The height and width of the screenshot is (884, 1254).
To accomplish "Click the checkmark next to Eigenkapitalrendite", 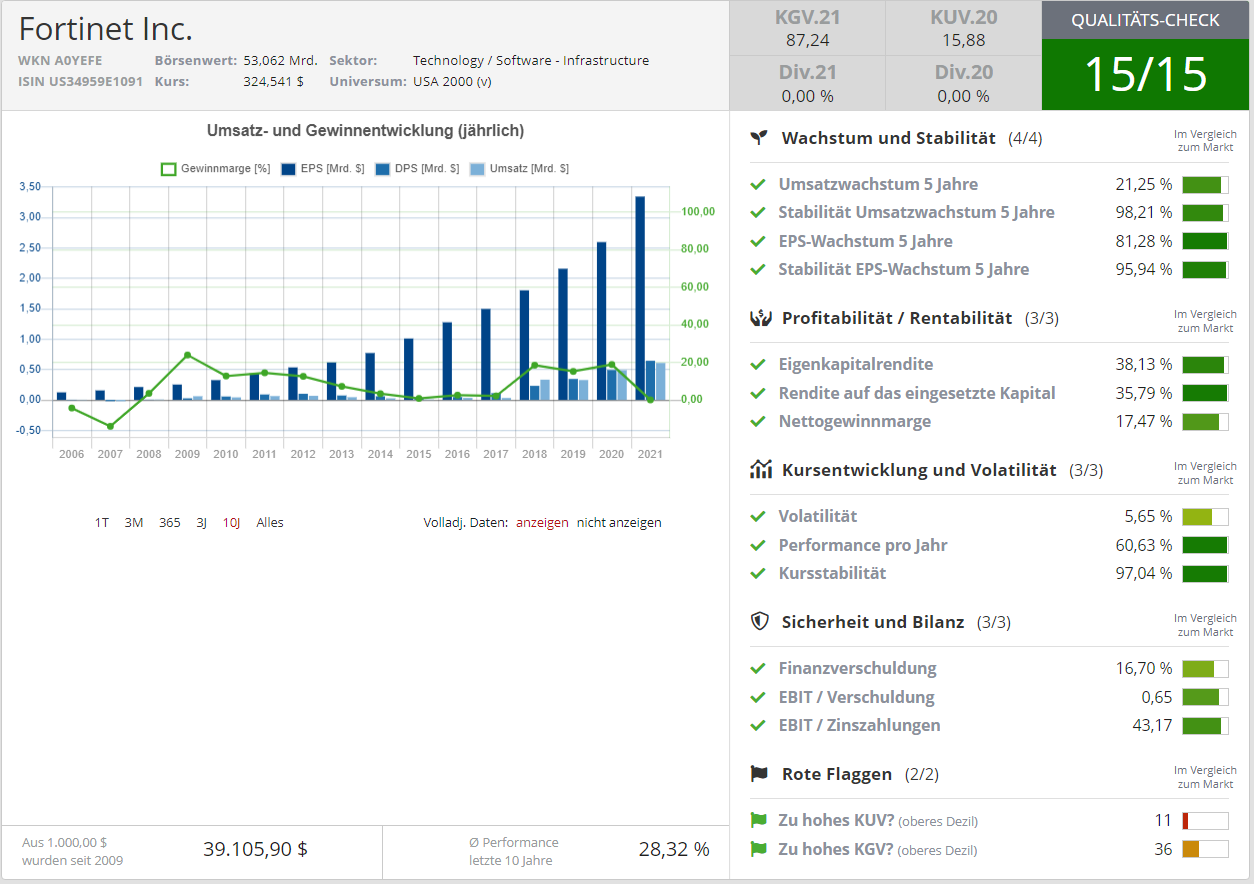I will tap(758, 365).
